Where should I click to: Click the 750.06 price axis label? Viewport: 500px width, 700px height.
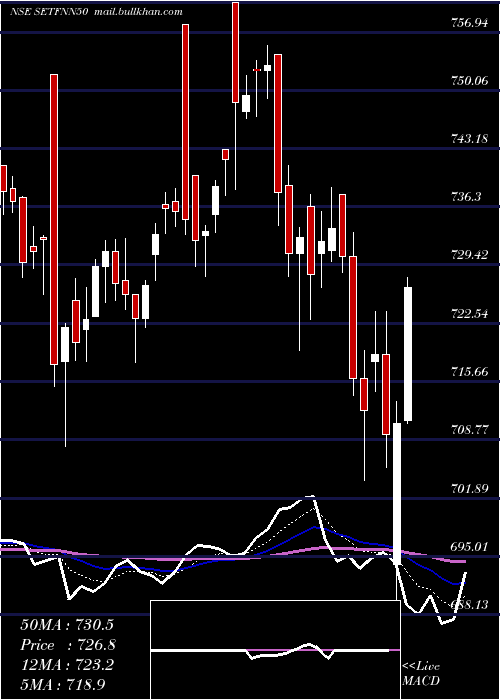coord(467,81)
